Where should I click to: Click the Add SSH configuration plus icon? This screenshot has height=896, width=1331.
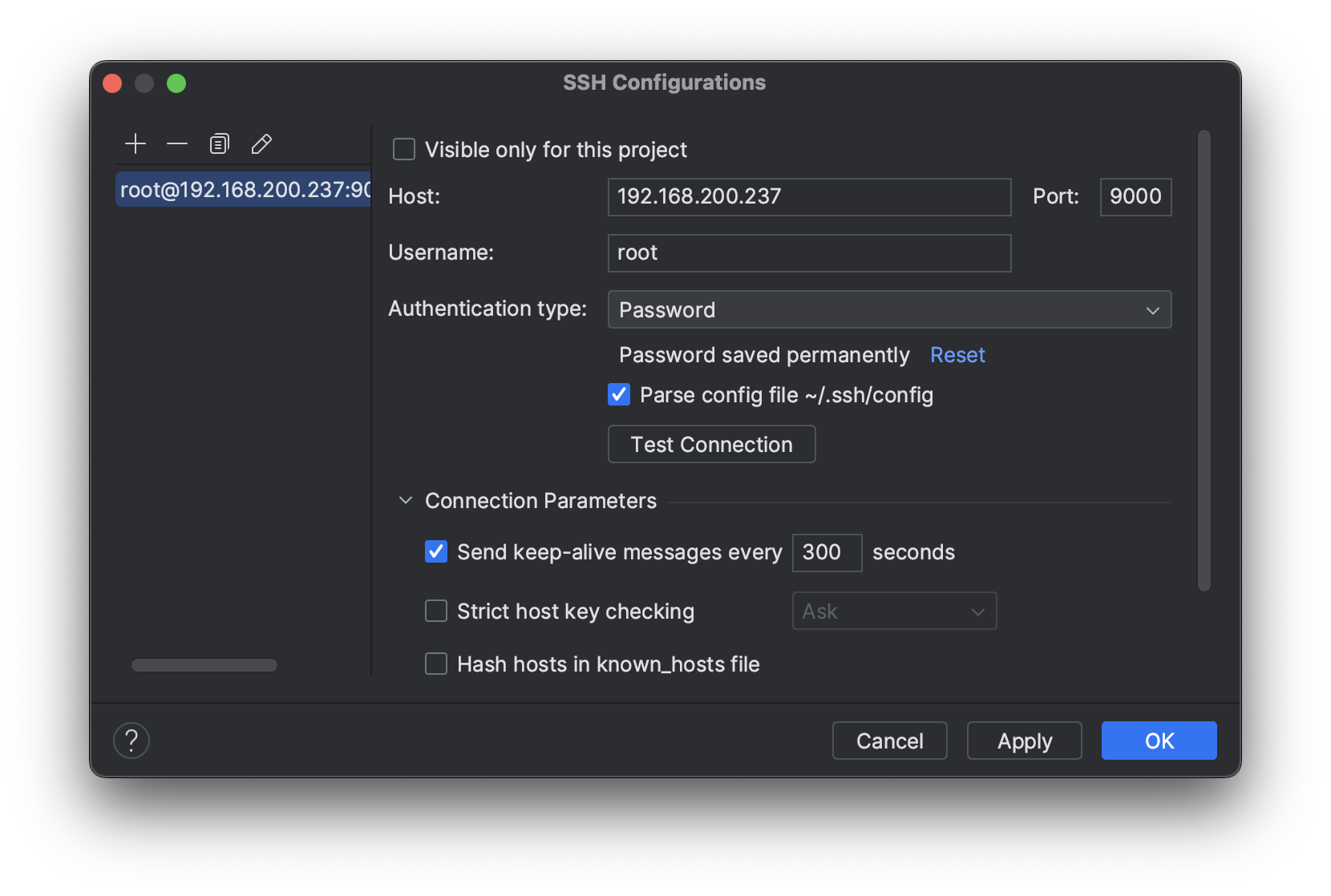pyautogui.click(x=136, y=144)
